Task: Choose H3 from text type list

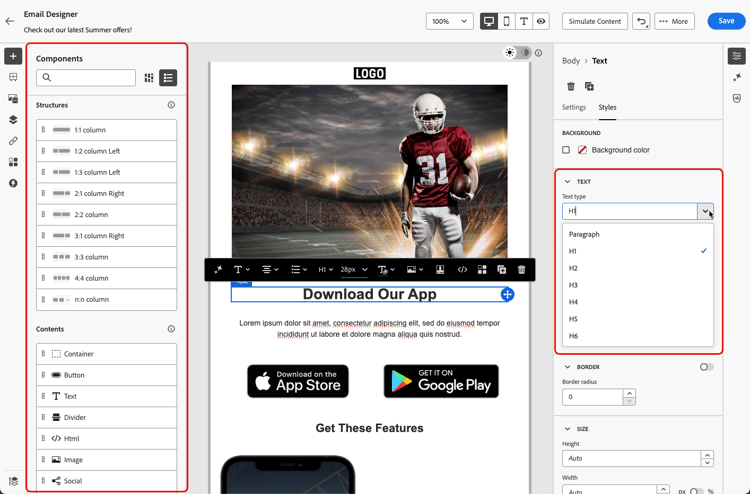Action: [x=638, y=285]
